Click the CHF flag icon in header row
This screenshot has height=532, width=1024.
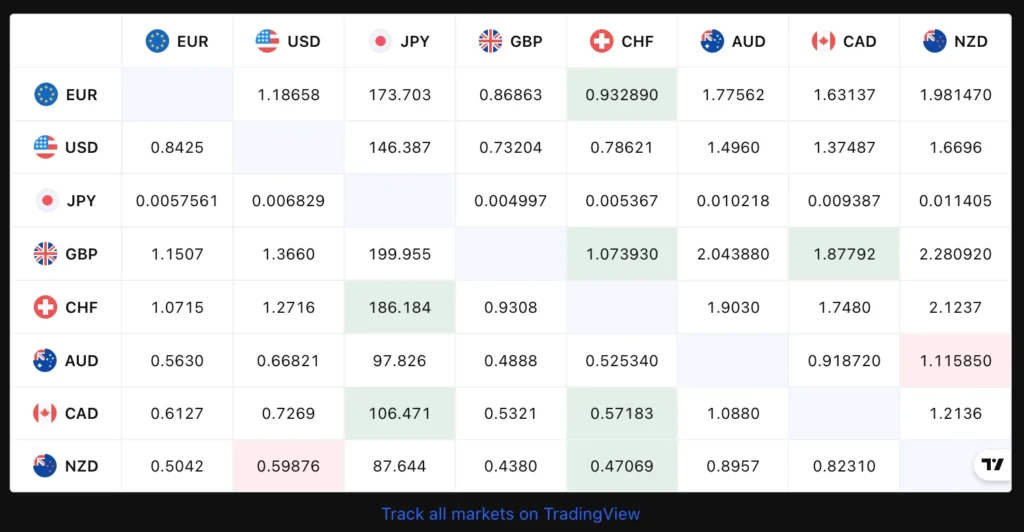click(601, 41)
